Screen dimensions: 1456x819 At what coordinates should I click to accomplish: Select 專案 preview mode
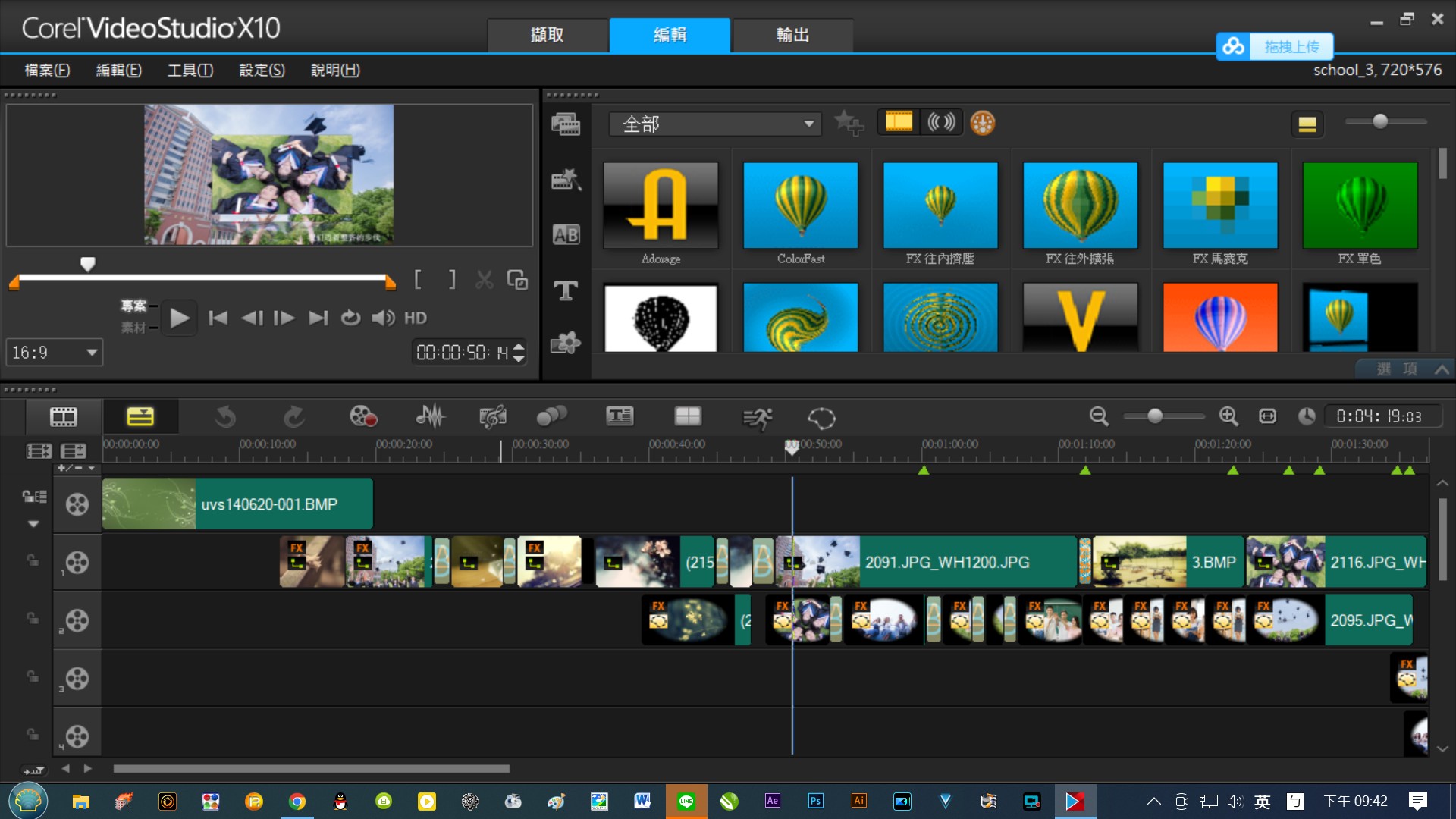(x=133, y=306)
